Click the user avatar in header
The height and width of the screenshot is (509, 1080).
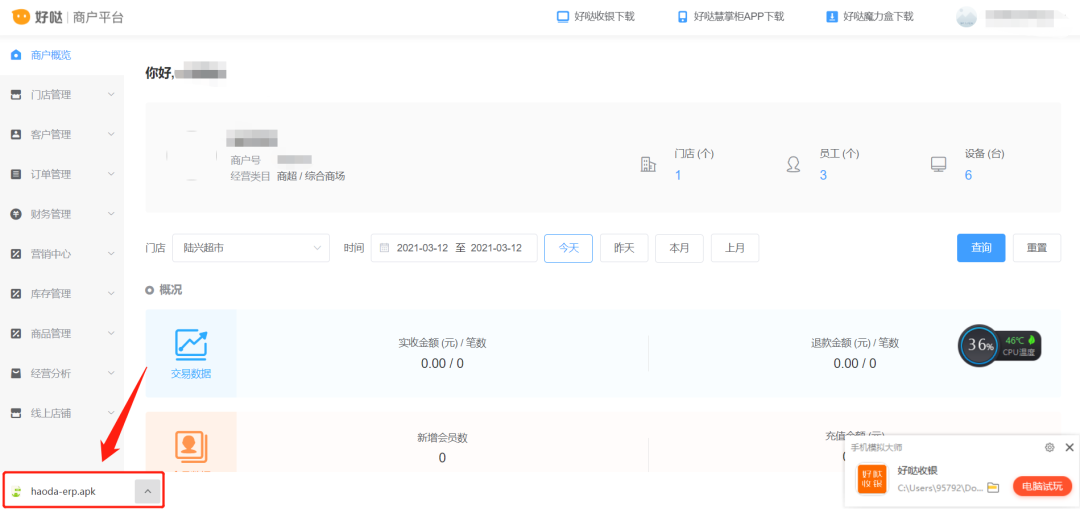[966, 17]
